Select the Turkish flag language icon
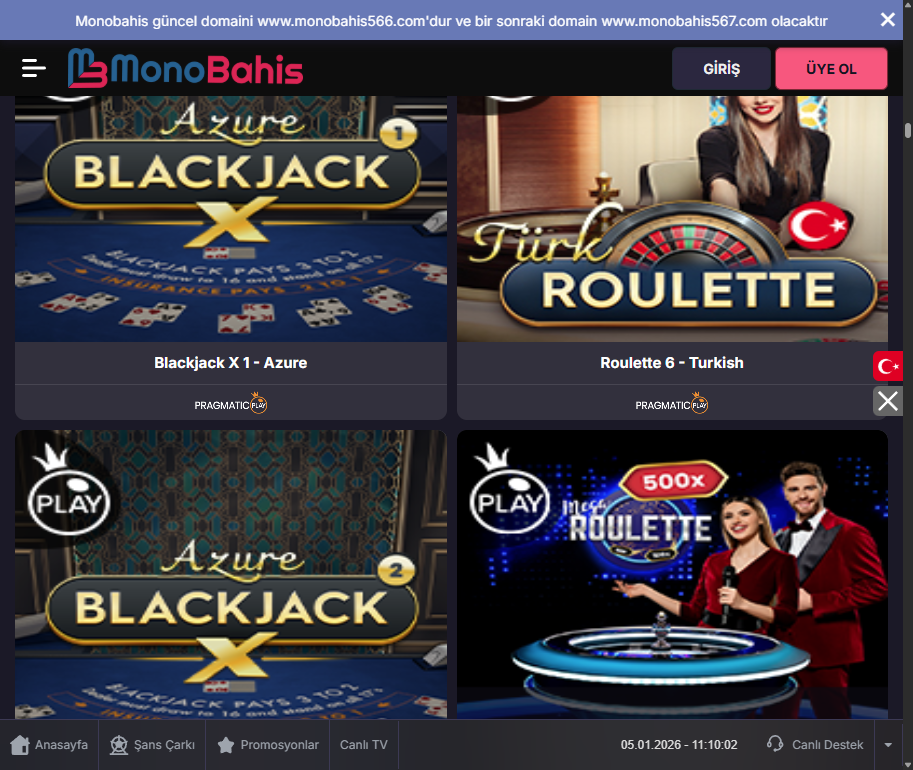 (x=887, y=366)
